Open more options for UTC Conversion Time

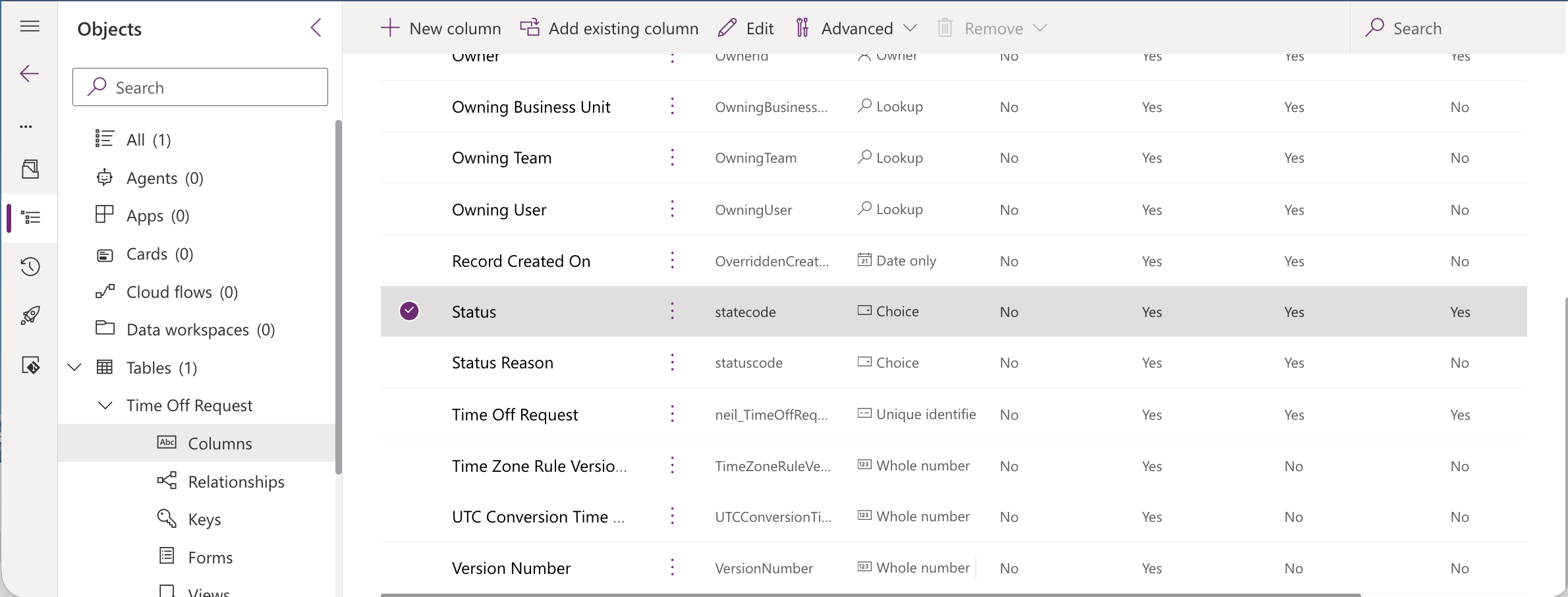click(672, 516)
